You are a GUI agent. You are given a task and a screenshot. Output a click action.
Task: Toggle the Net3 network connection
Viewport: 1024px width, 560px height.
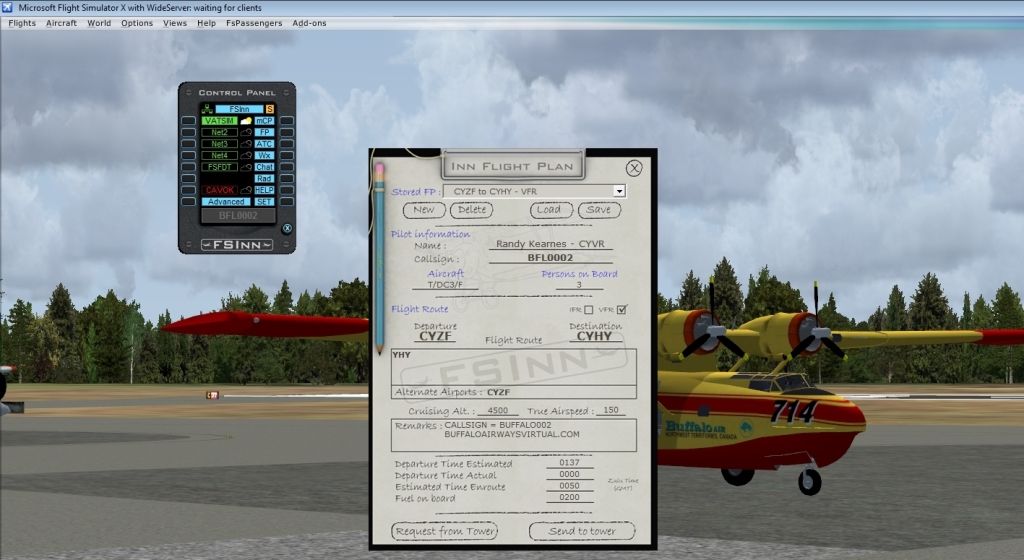click(219, 144)
